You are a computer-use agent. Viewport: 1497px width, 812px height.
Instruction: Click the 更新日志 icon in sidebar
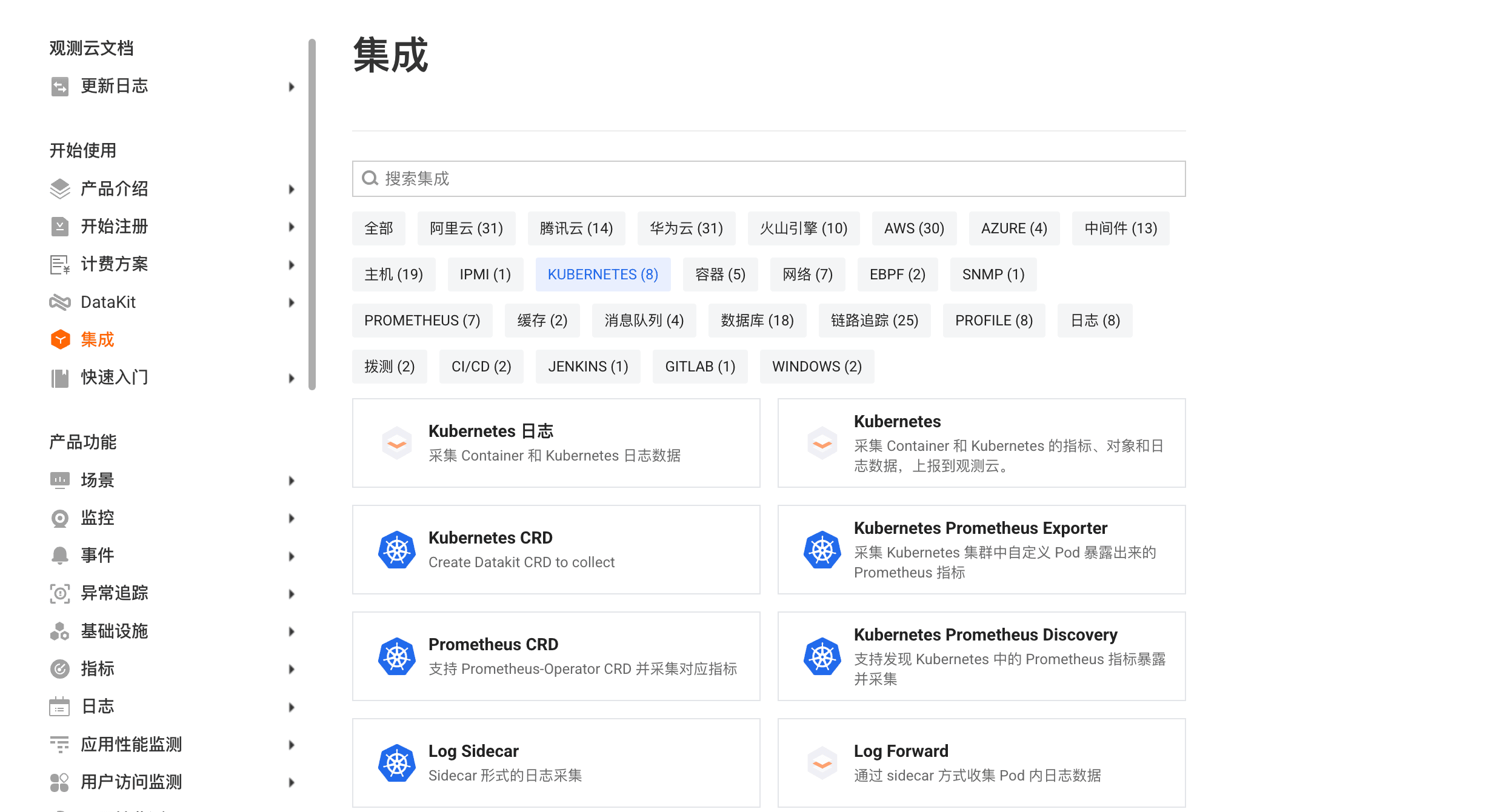click(59, 87)
